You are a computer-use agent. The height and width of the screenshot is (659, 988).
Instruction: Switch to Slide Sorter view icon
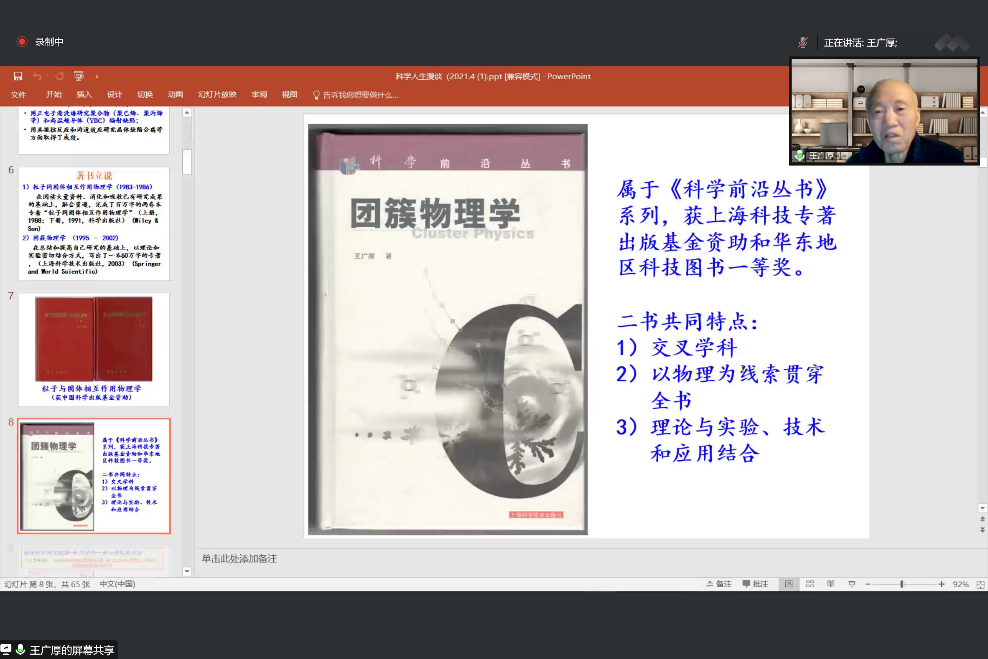point(809,584)
